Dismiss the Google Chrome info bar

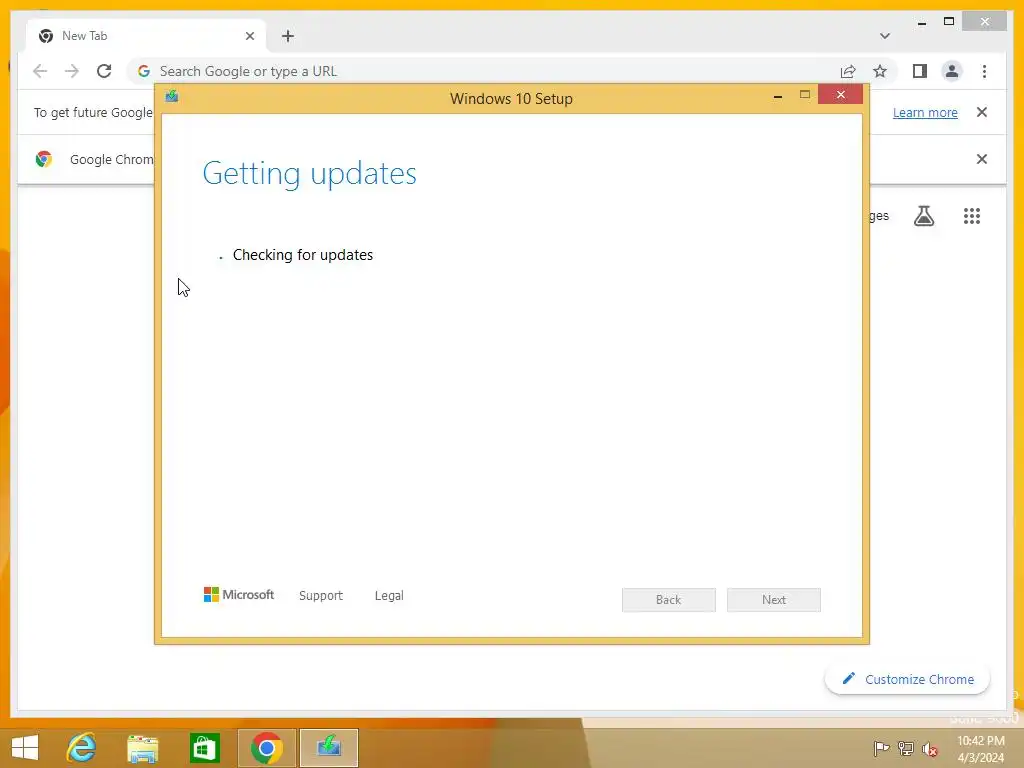pos(982,159)
